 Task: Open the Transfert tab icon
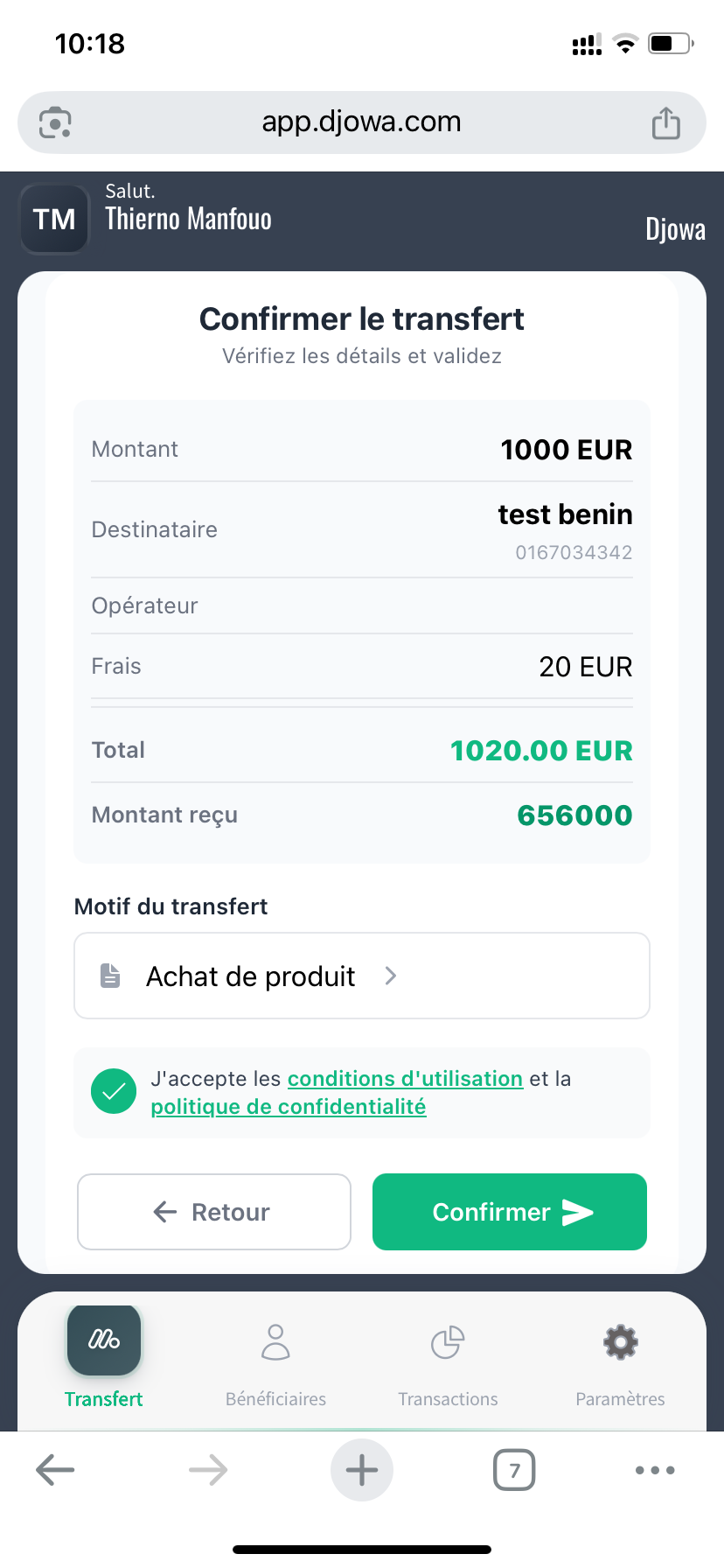coord(104,1340)
